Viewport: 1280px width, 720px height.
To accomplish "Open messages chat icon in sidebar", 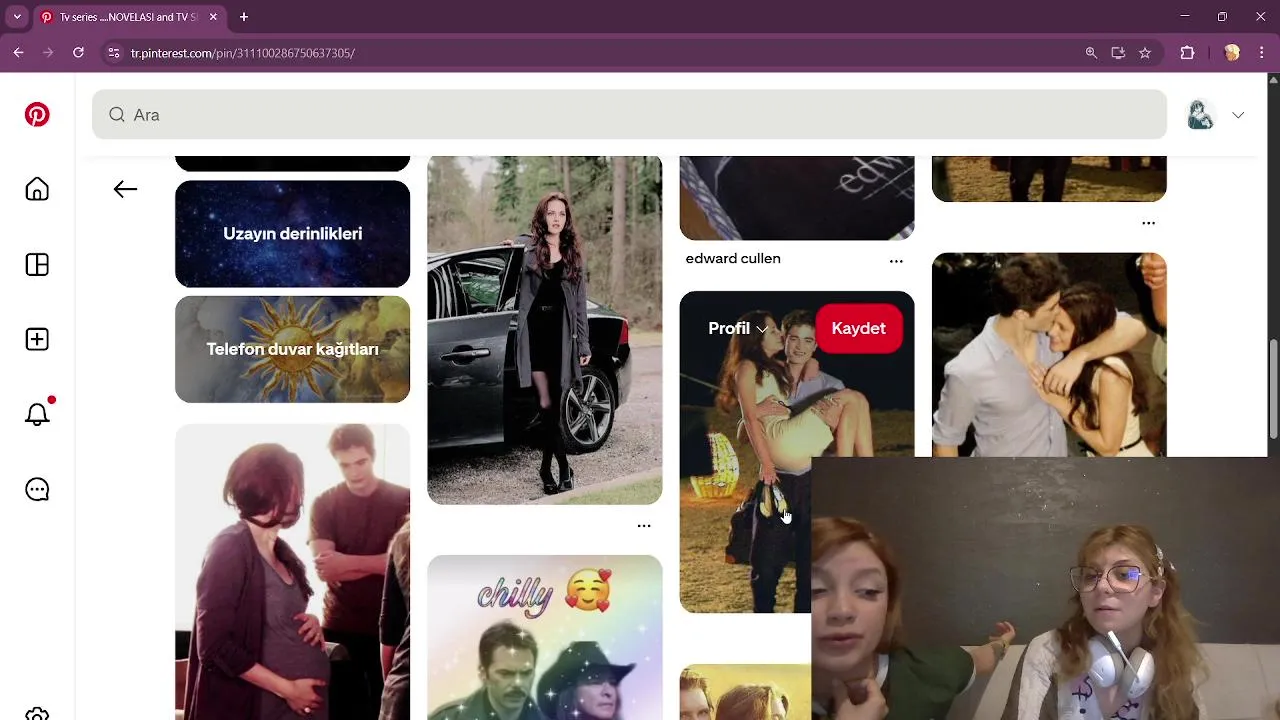I will click(x=37, y=490).
